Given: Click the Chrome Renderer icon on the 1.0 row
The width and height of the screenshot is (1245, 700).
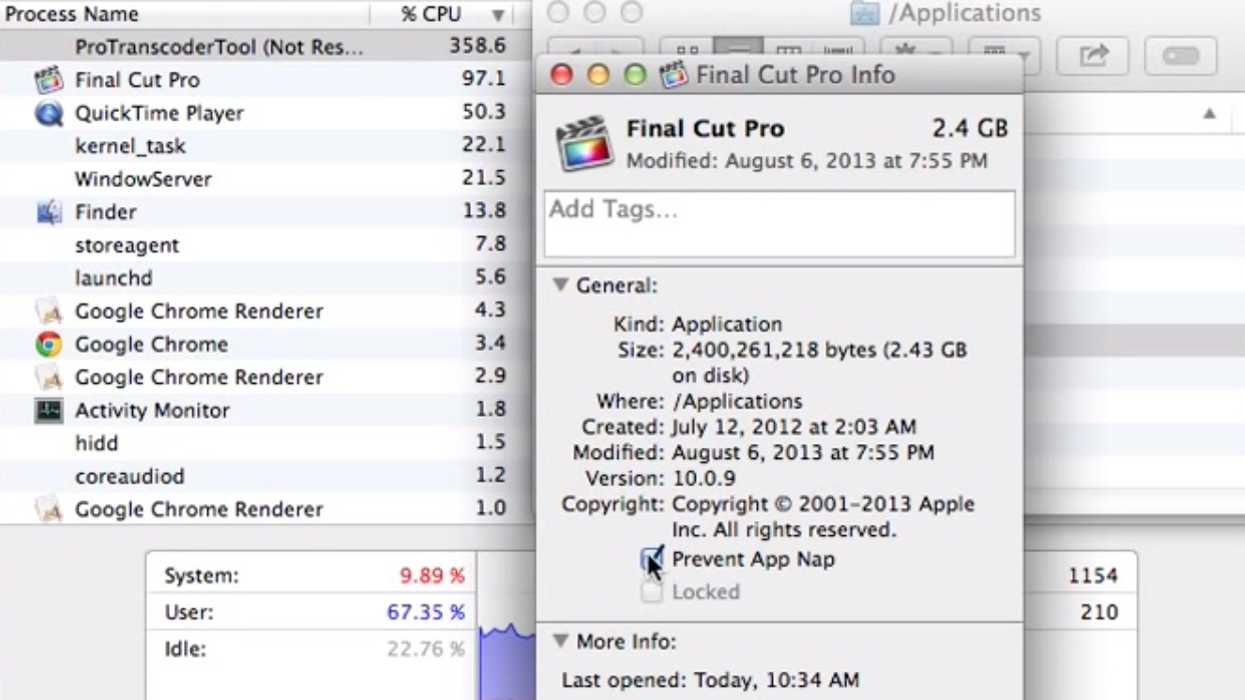Looking at the screenshot, I should click(x=48, y=509).
